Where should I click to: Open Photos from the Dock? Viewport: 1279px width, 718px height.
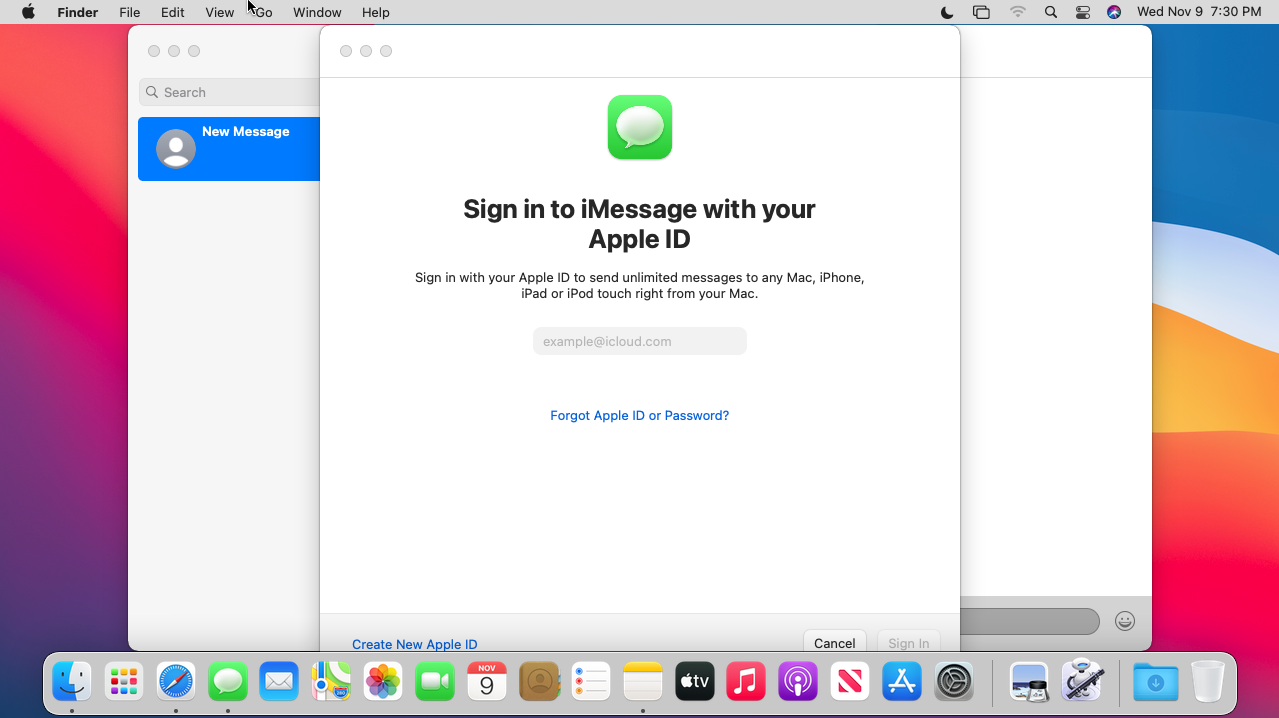point(383,682)
